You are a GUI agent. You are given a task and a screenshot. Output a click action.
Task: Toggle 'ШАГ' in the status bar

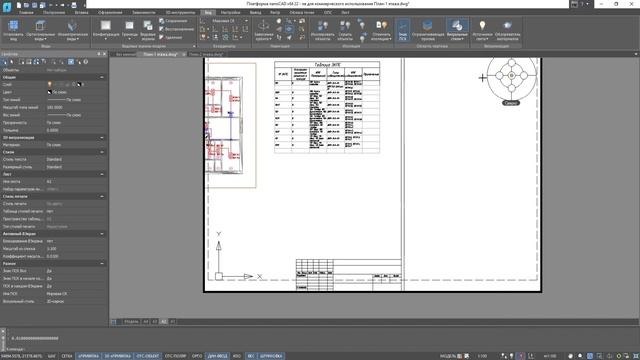tap(52, 356)
